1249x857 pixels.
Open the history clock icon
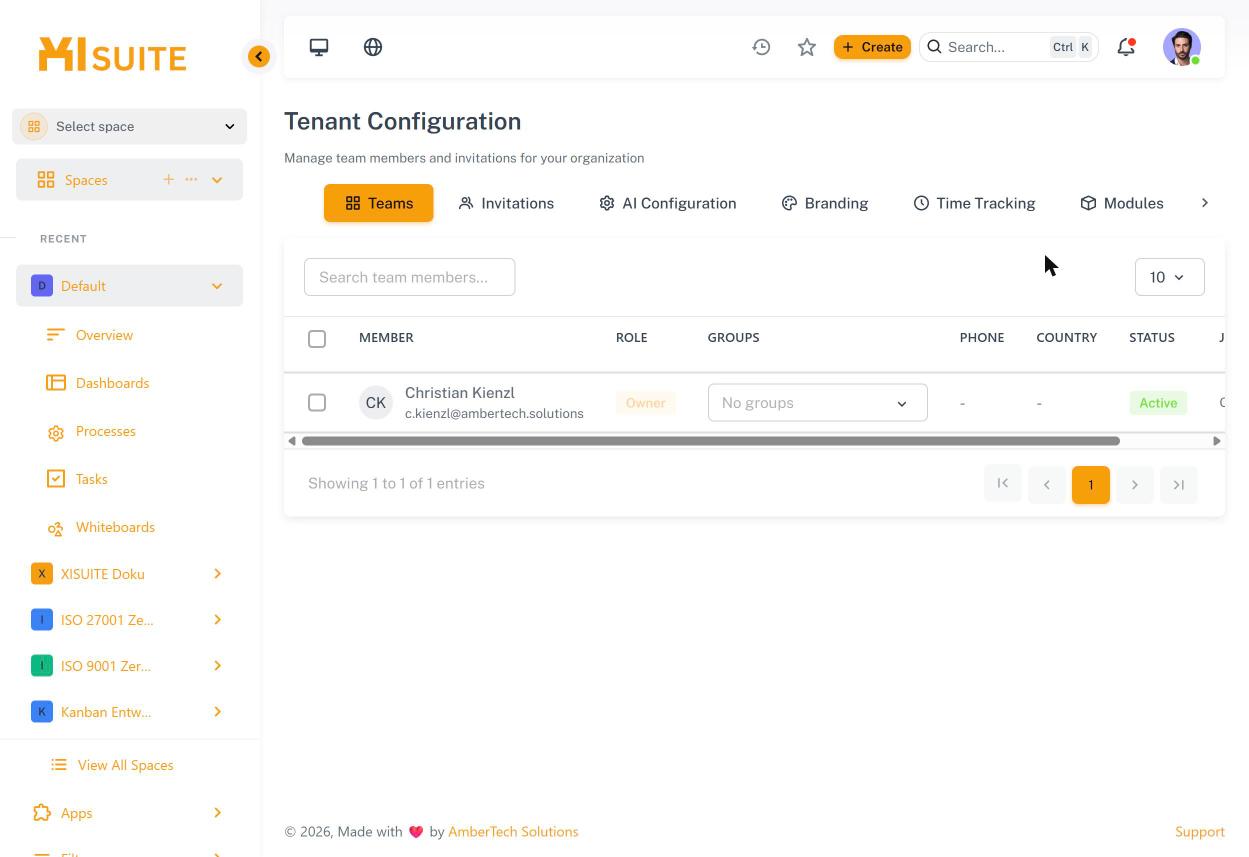pos(762,47)
